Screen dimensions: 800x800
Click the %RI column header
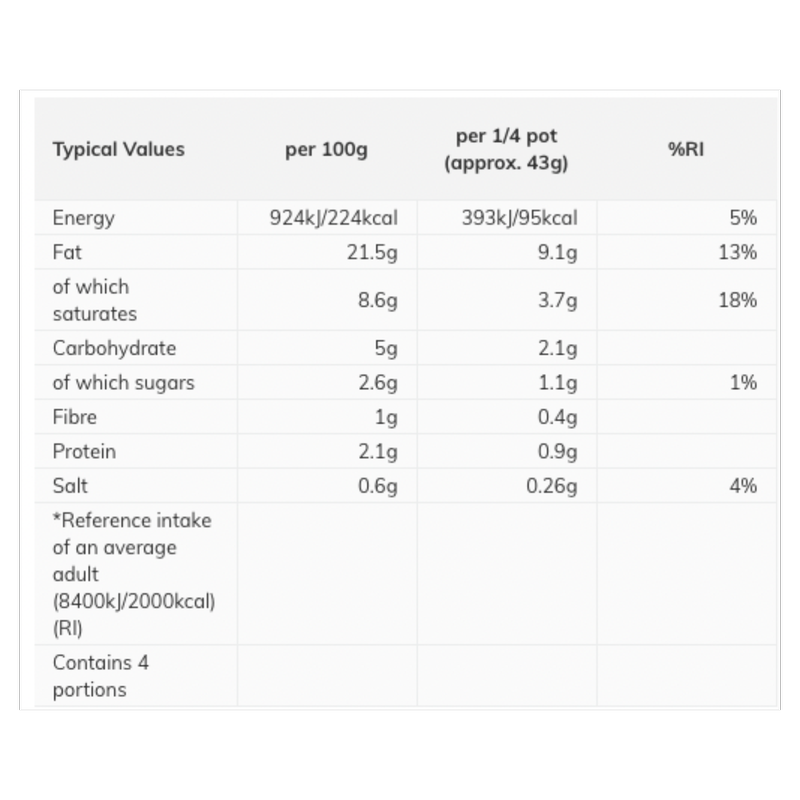(x=686, y=150)
